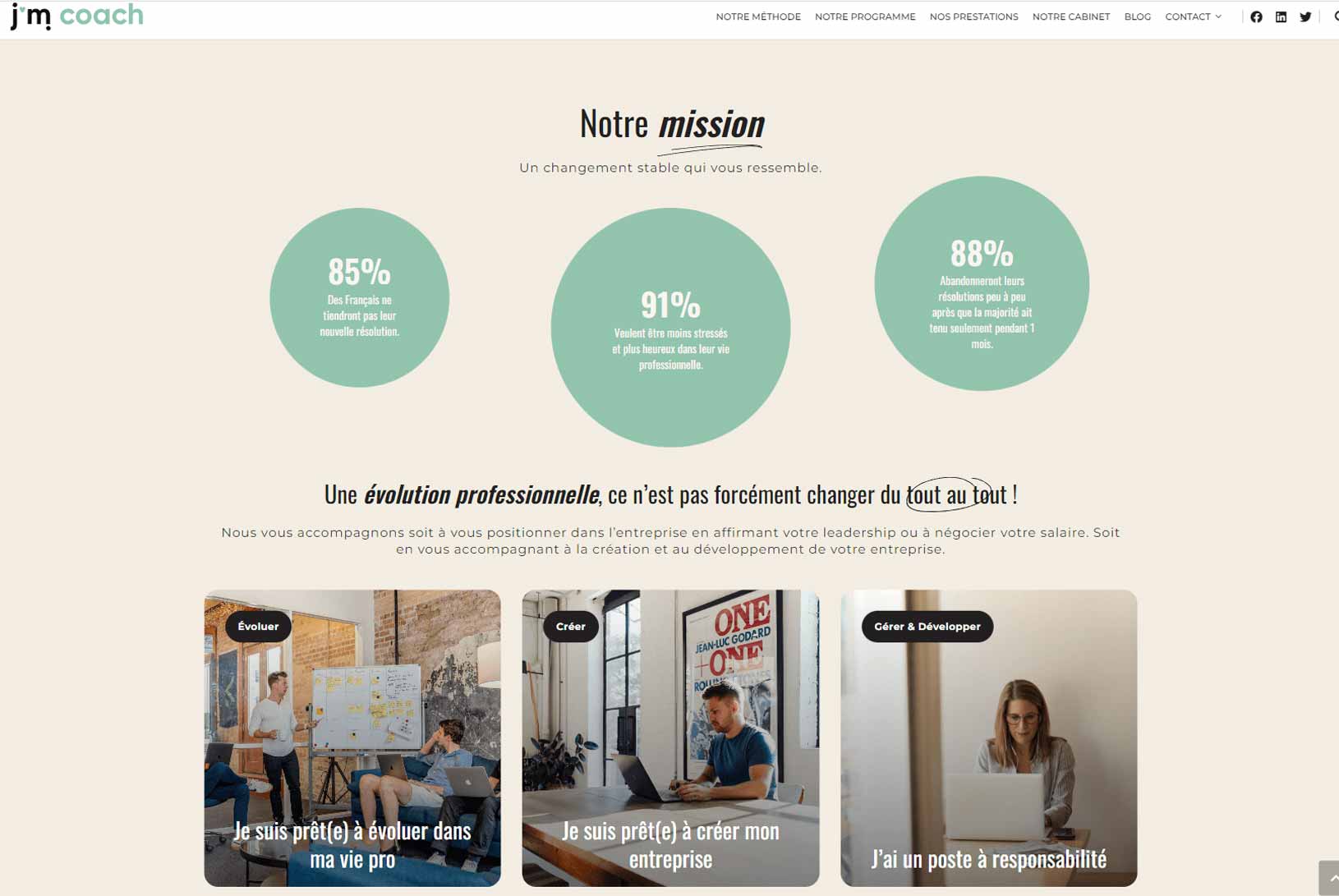1339x896 pixels.
Task: Click the Évoluer tag badge
Action: pos(258,627)
